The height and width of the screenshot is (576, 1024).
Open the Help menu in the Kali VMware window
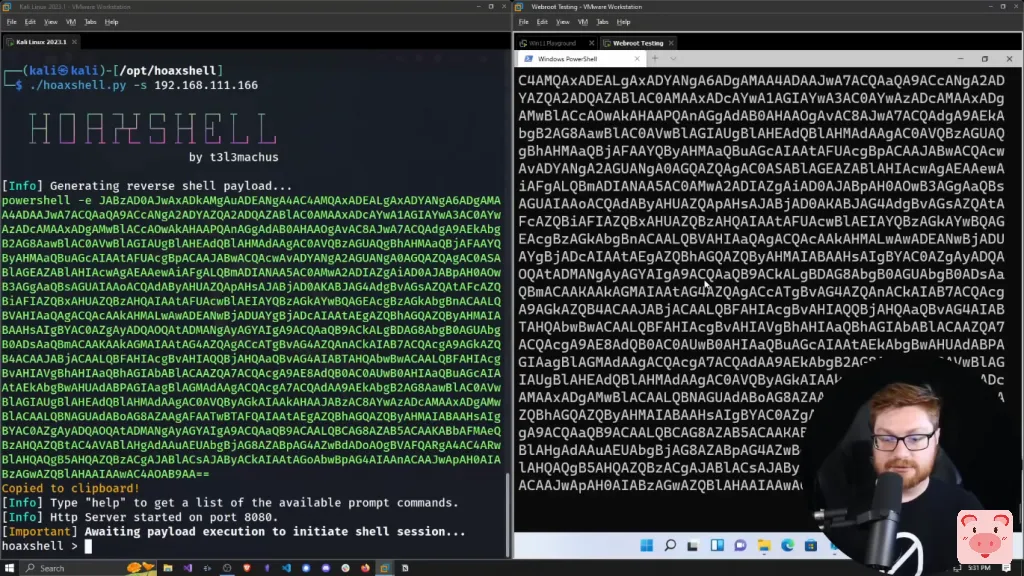[x=112, y=22]
